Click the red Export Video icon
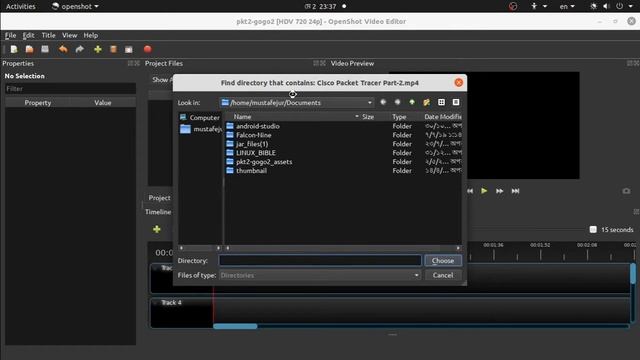Image resolution: width=640 pixels, height=360 pixels. (x=148, y=49)
